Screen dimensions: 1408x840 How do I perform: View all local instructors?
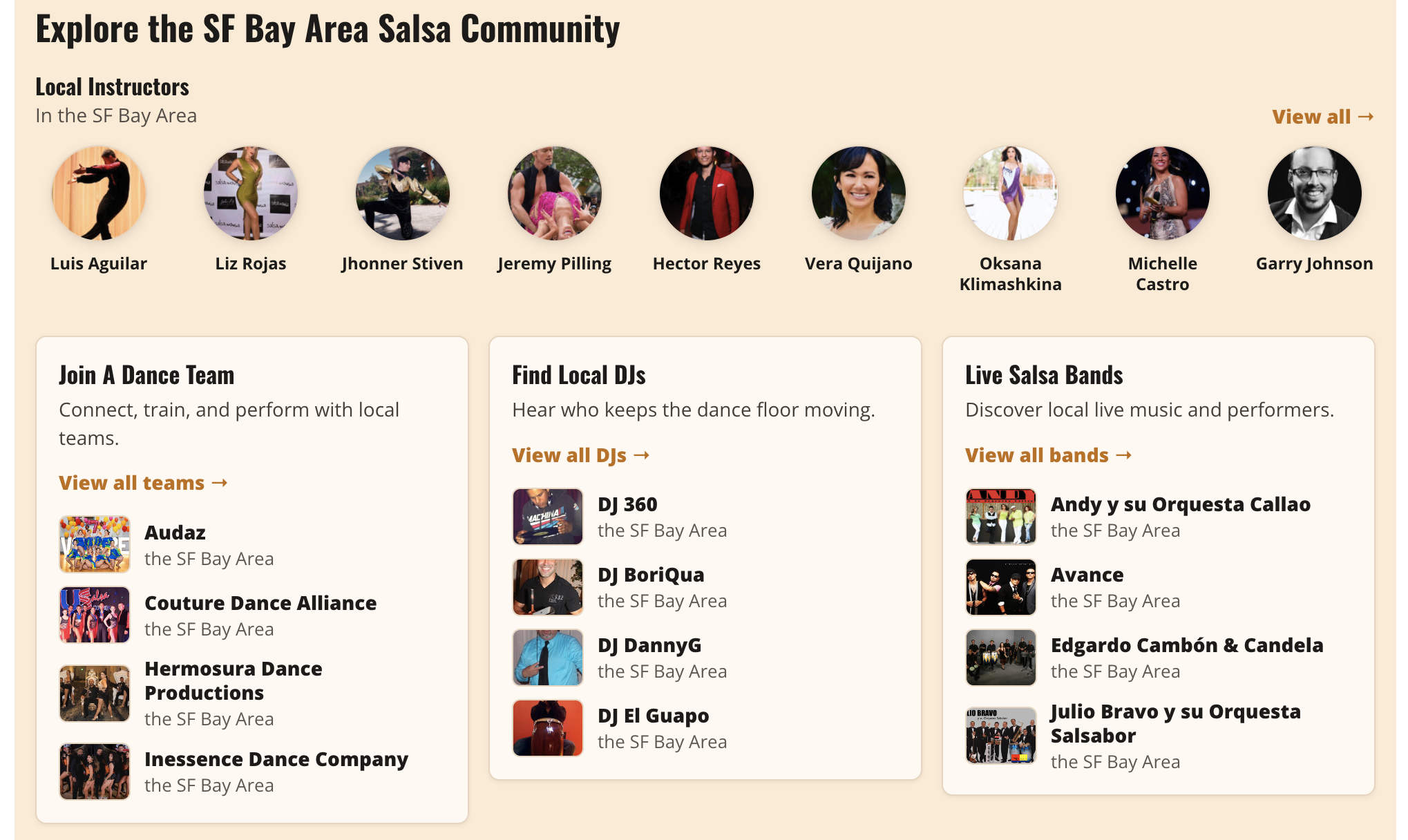tap(1323, 117)
